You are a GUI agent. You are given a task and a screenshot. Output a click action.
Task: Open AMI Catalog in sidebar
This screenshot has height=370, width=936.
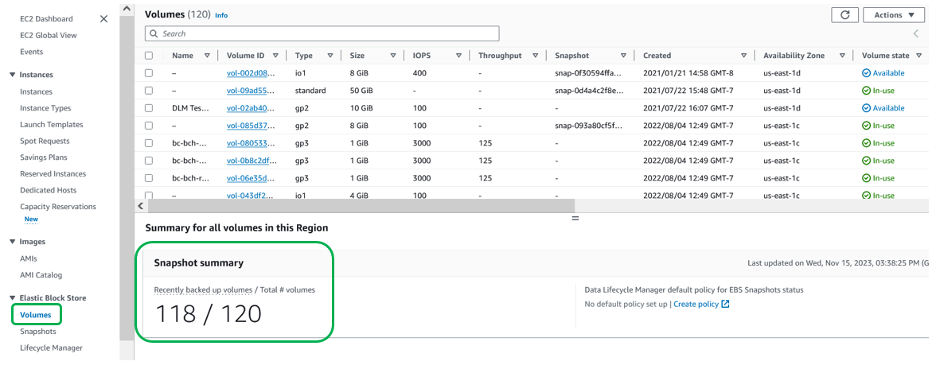tap(41, 275)
